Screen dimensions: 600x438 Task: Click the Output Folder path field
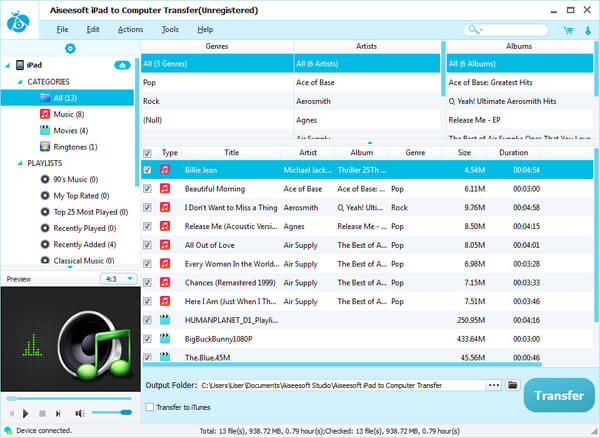[342, 385]
